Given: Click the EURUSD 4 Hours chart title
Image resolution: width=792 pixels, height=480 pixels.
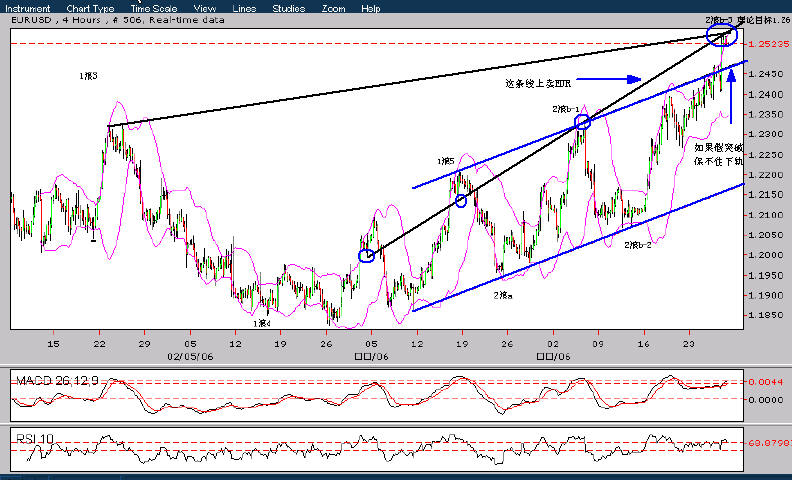Looking at the screenshot, I should [x=118, y=20].
